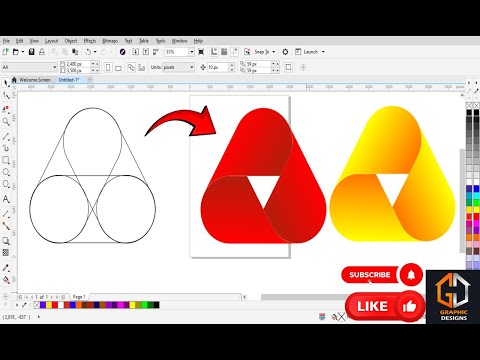Apply layout to Current Page only
The image size is (480, 360).
(142, 68)
